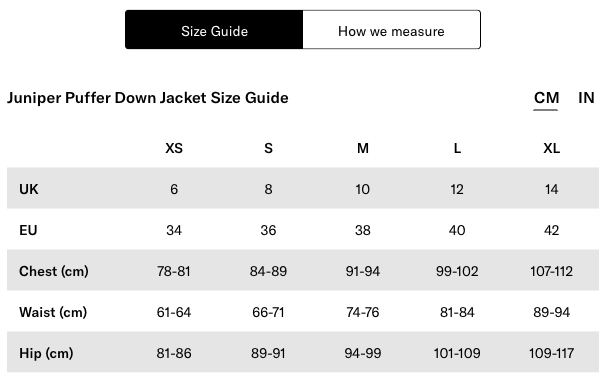Click the XL size column header
The image size is (605, 378).
[x=551, y=148]
